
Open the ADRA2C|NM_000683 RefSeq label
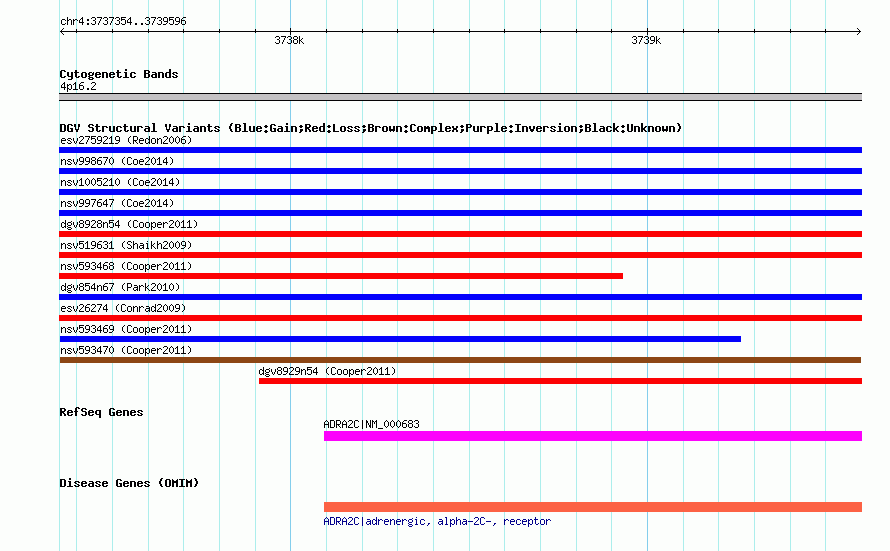click(371, 424)
